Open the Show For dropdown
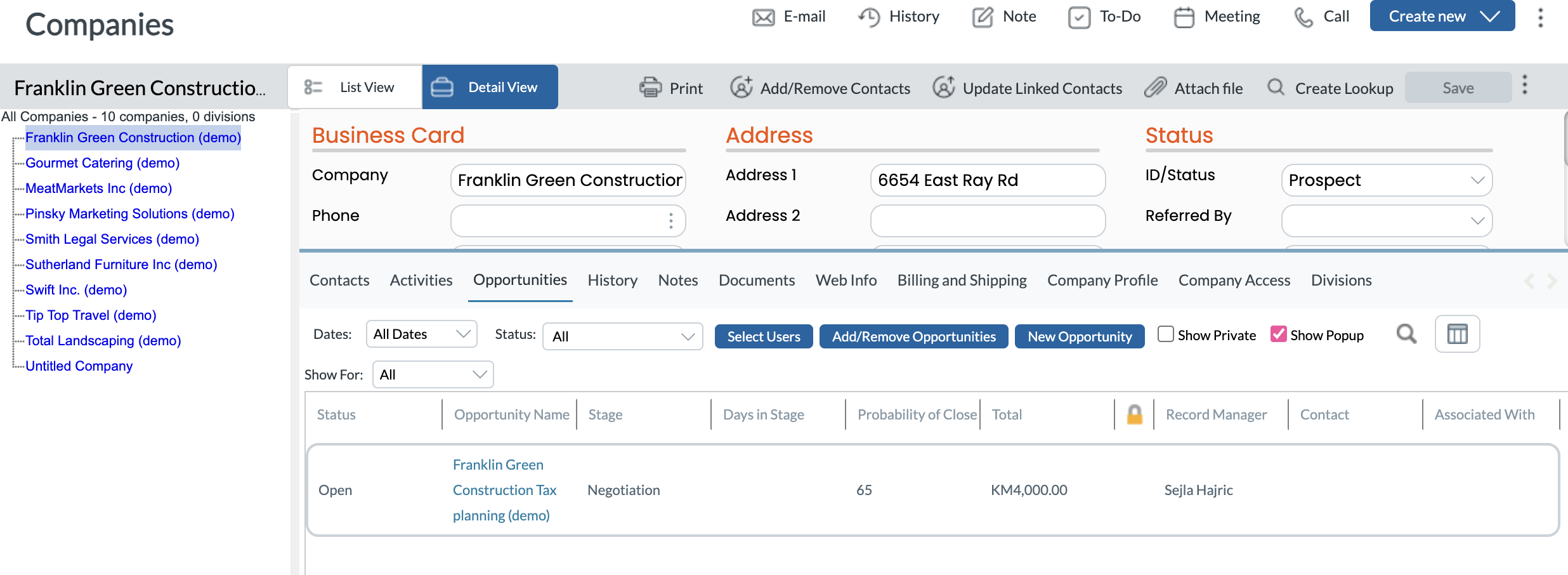The height and width of the screenshot is (575, 1568). coord(432,374)
